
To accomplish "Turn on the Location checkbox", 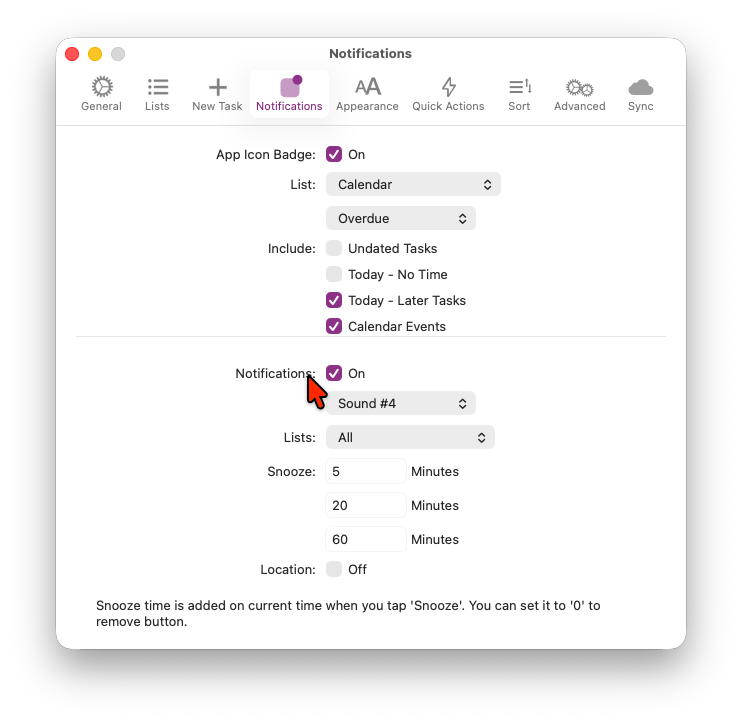I will pyautogui.click(x=334, y=569).
